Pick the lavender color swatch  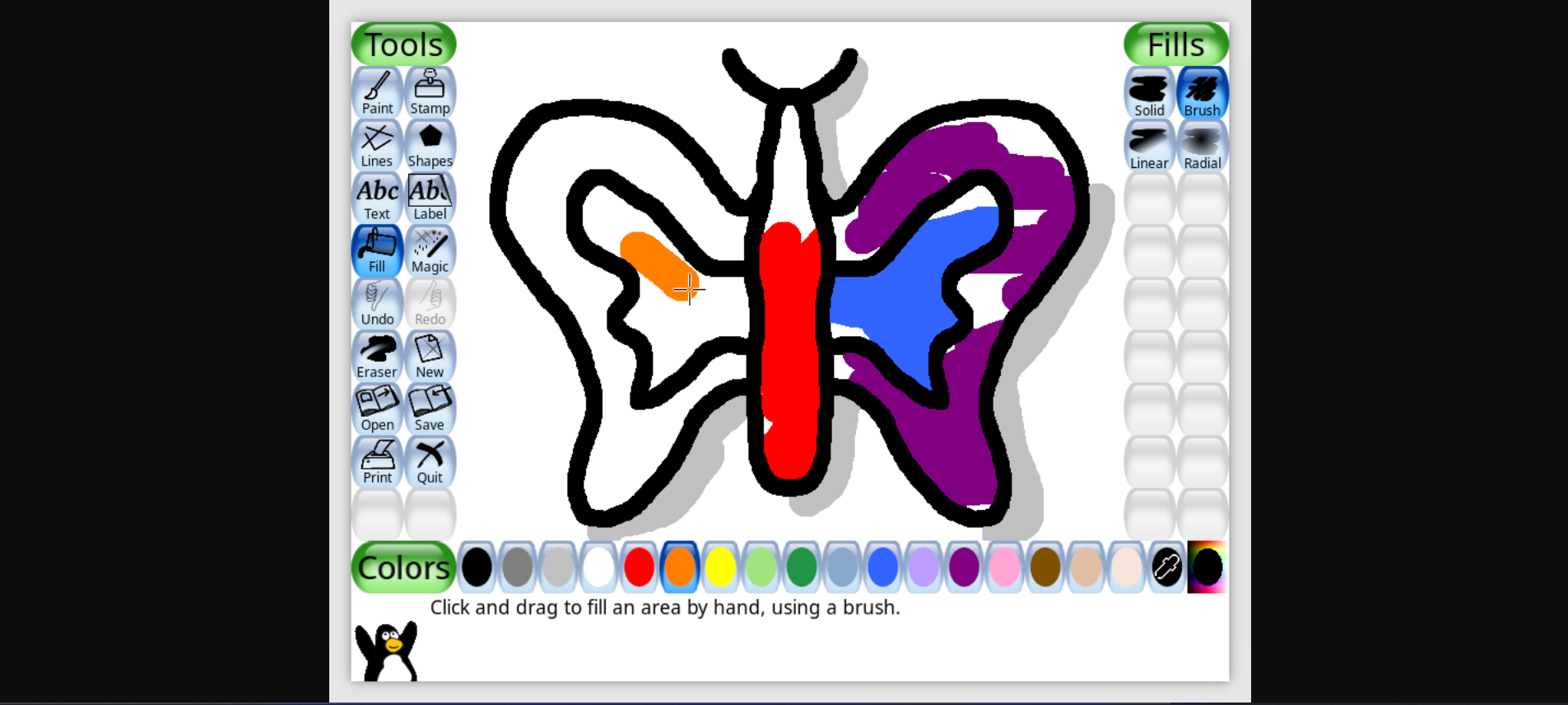point(924,567)
